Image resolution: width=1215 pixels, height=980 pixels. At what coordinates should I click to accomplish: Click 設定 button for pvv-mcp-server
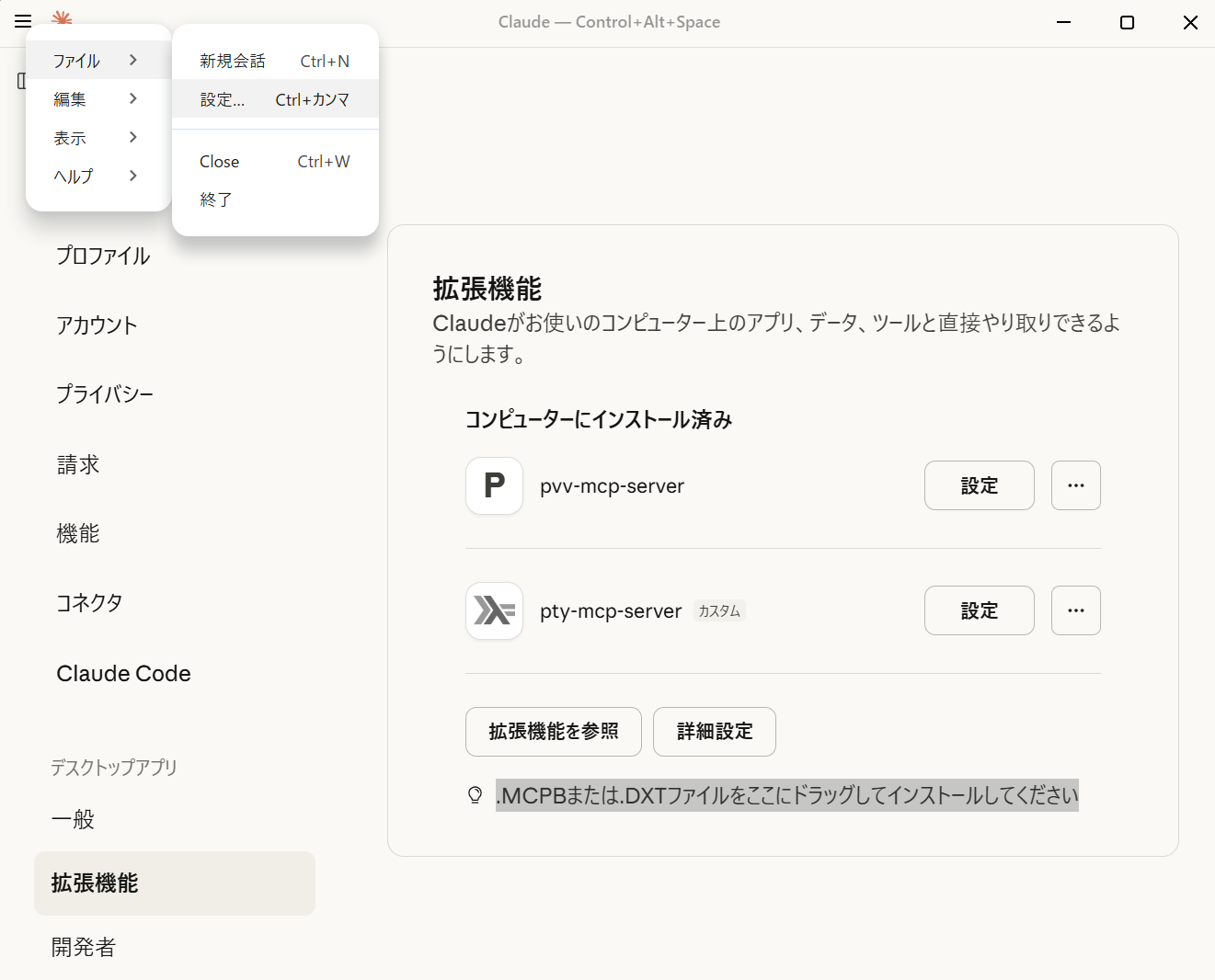[979, 485]
